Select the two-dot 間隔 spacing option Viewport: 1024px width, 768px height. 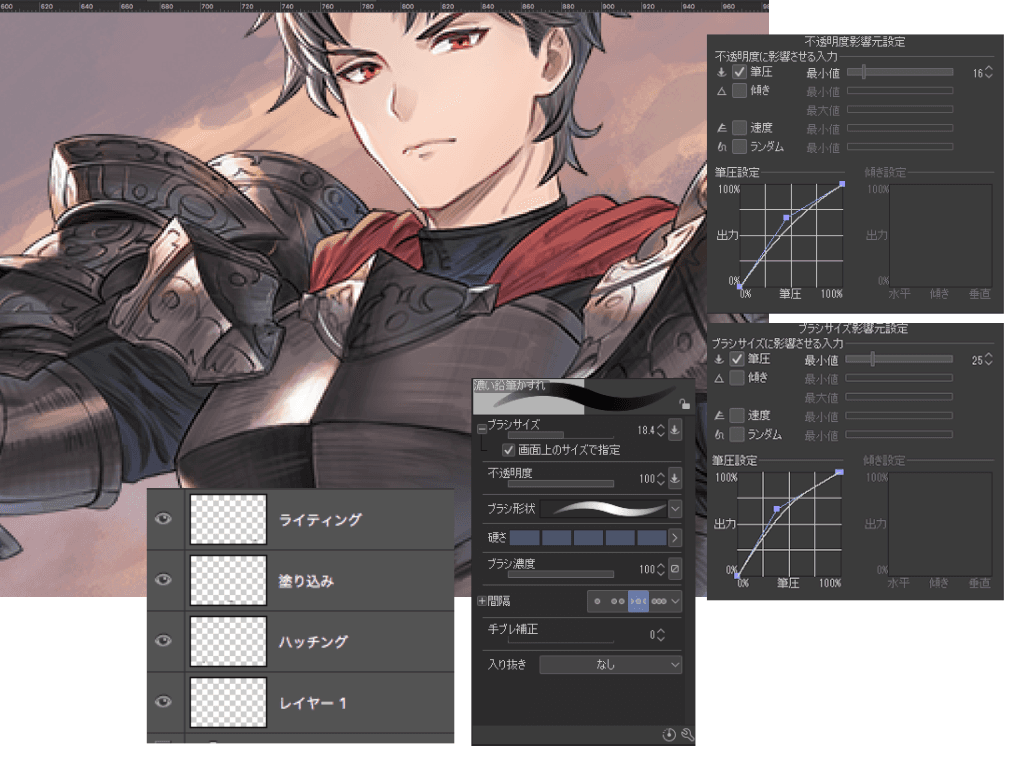click(x=618, y=601)
